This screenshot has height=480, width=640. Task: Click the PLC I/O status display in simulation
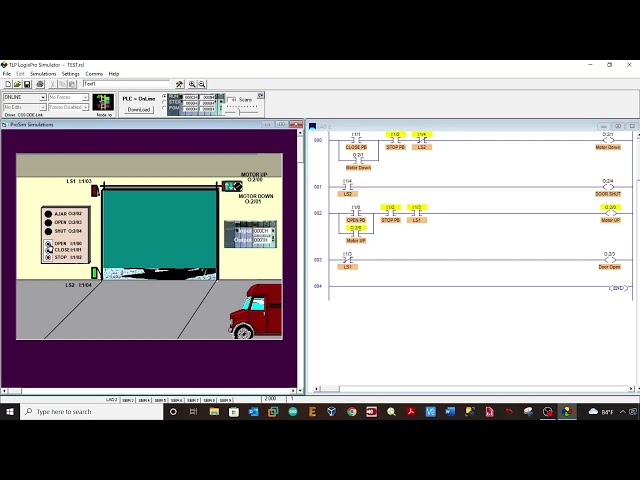[250, 234]
